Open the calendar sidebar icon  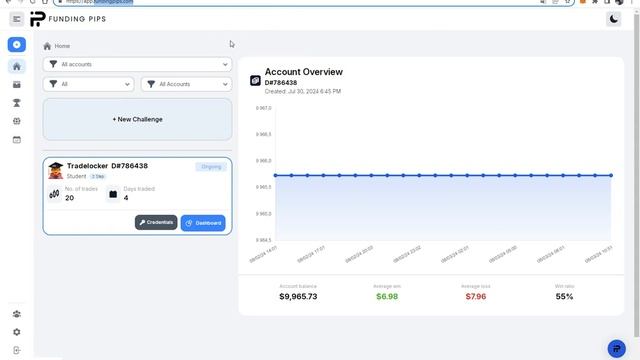pyautogui.click(x=17, y=140)
